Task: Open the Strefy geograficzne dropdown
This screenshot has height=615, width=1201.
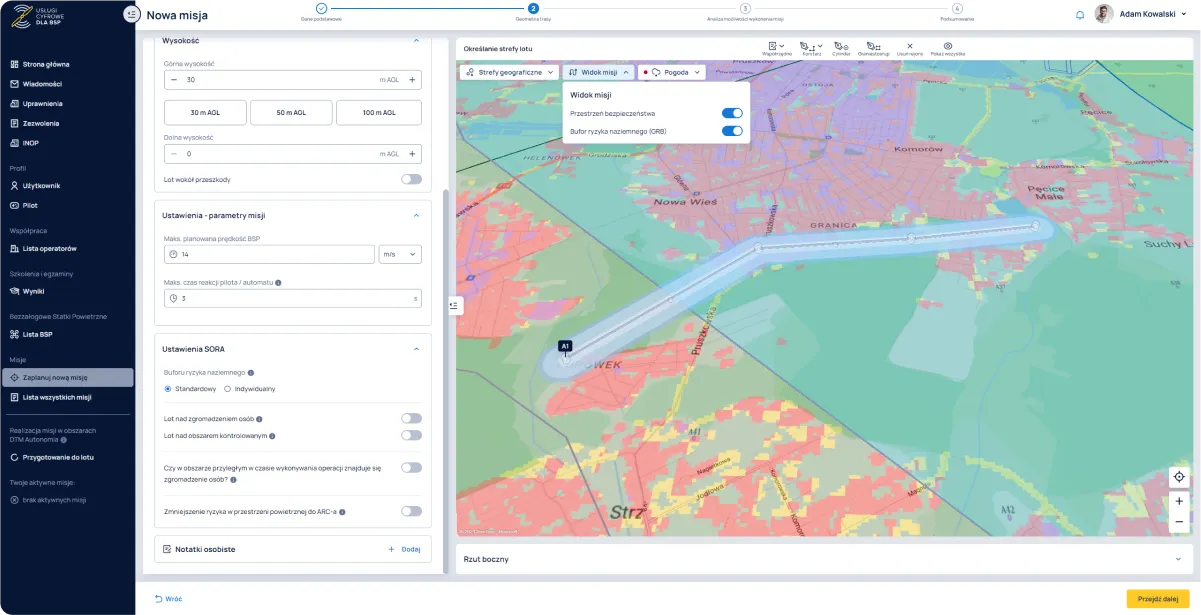Action: point(509,72)
